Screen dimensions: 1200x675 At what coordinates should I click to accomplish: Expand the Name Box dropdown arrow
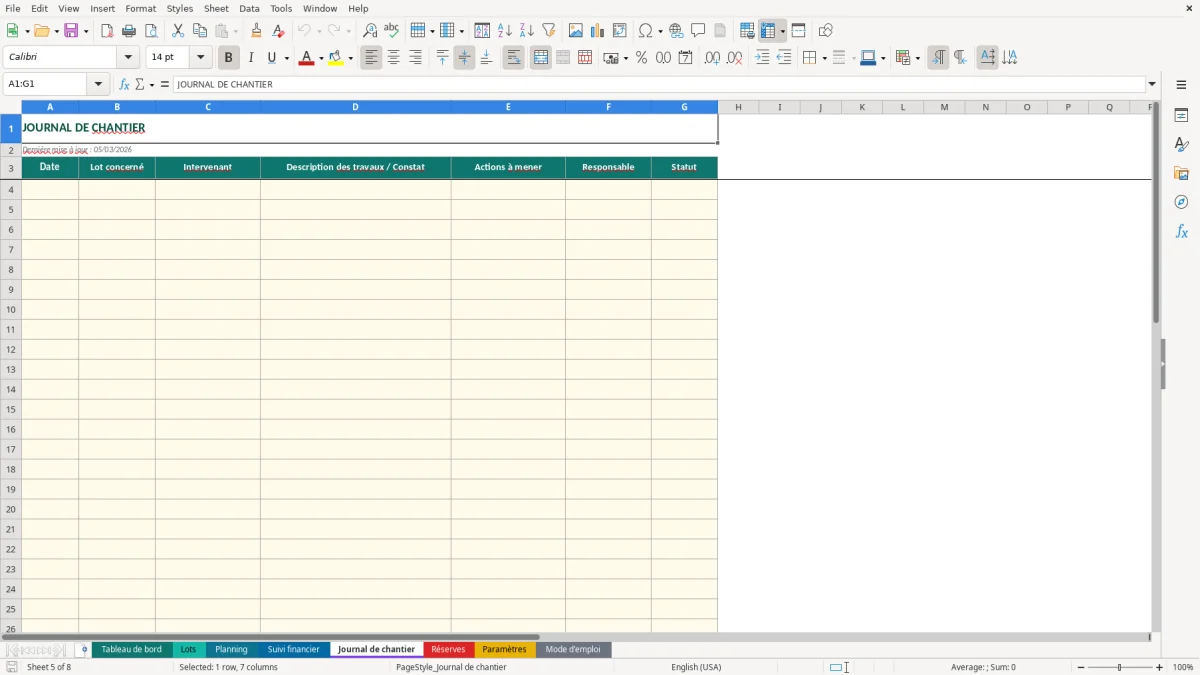98,85
